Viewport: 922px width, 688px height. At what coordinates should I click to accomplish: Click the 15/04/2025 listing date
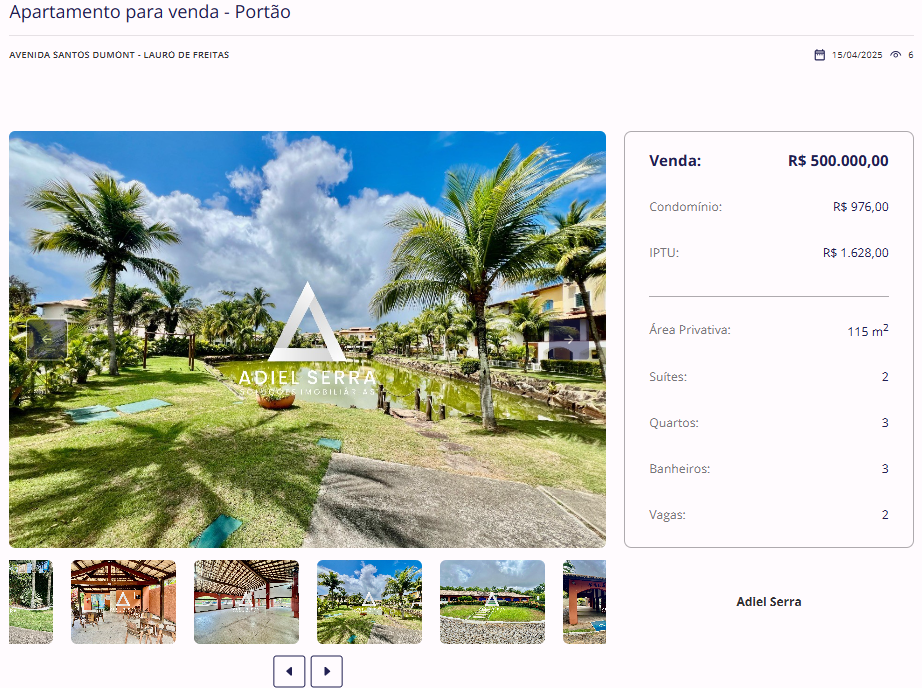tap(857, 55)
